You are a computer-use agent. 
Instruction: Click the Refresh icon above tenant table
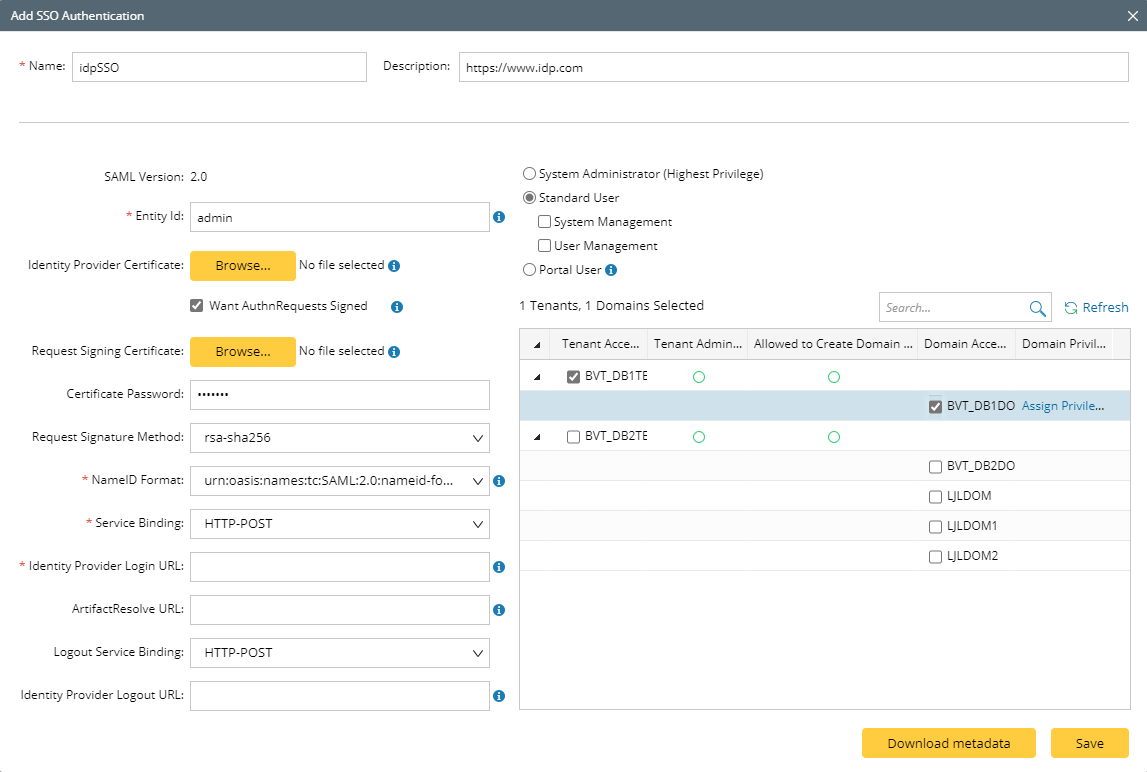(x=1071, y=308)
